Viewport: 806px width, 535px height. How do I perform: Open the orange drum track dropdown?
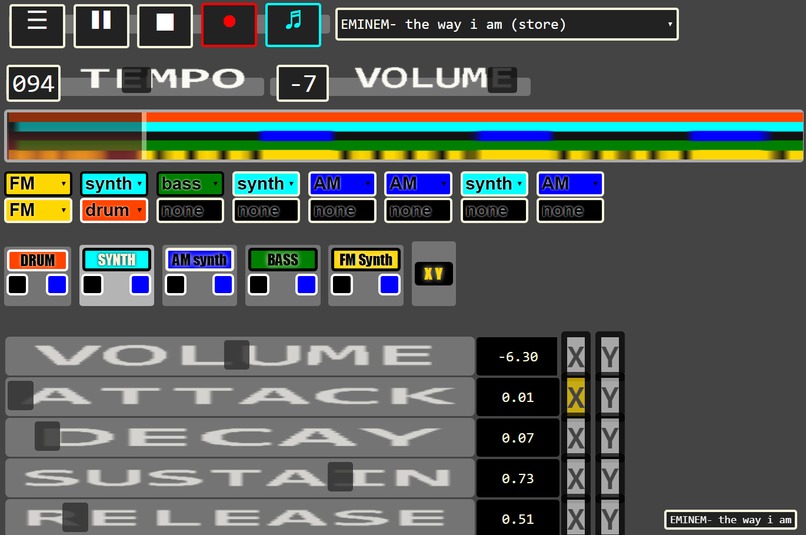(x=114, y=211)
